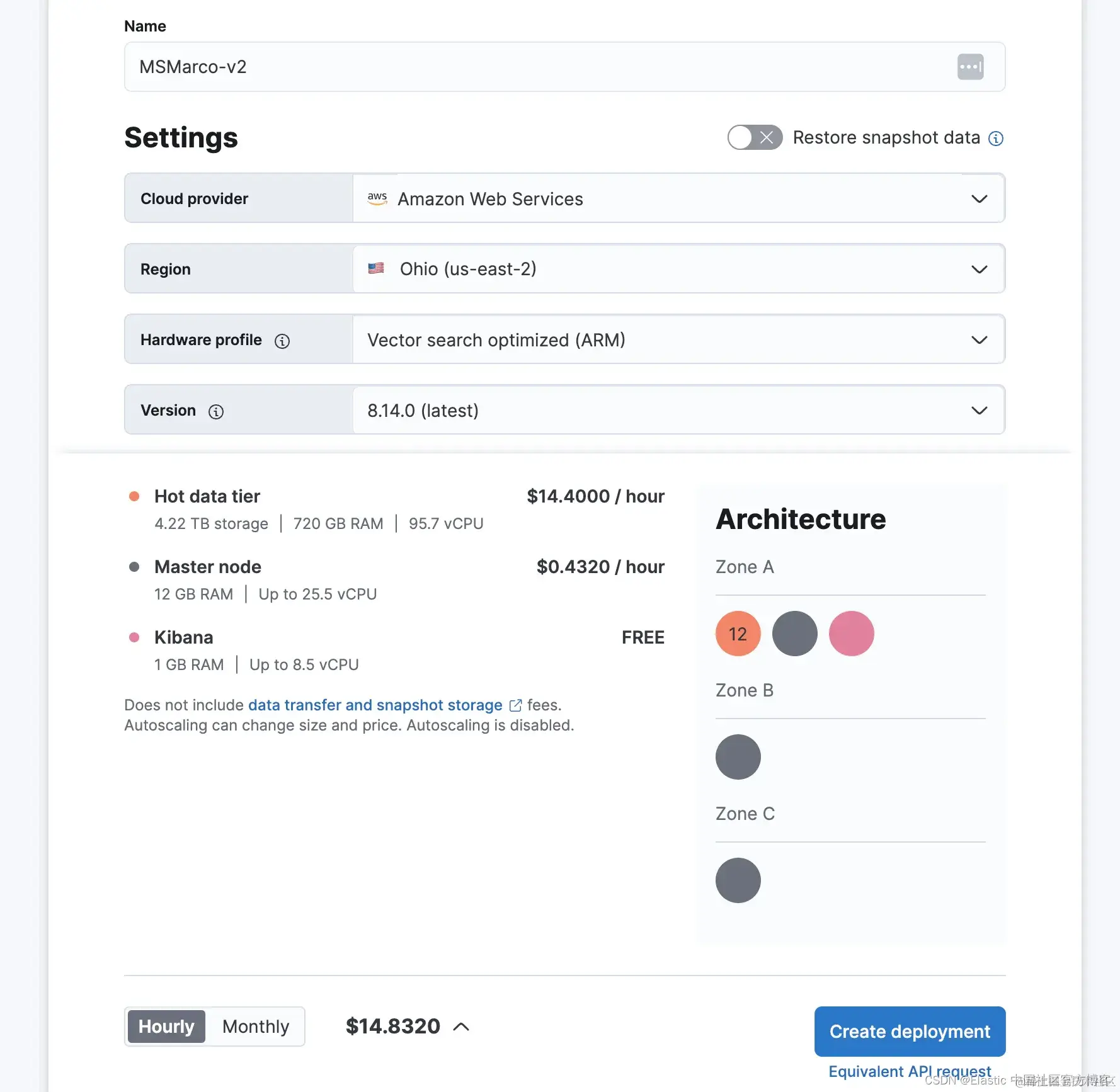Viewport: 1120px width, 1092px height.
Task: Open the Equivalent API request link
Action: (x=909, y=1071)
